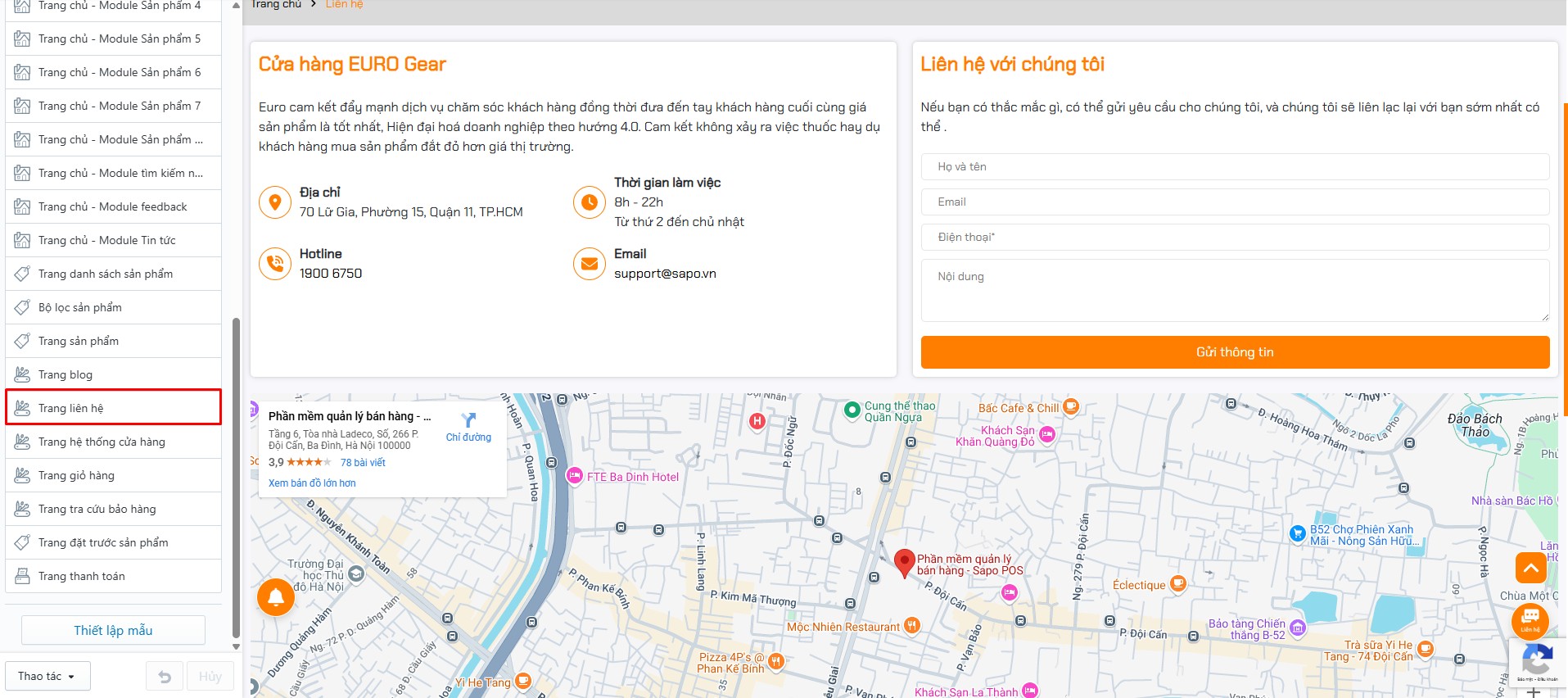Click the orange scroll-to-top arrow button
Viewport: 1568px width, 698px height.
point(1530,567)
